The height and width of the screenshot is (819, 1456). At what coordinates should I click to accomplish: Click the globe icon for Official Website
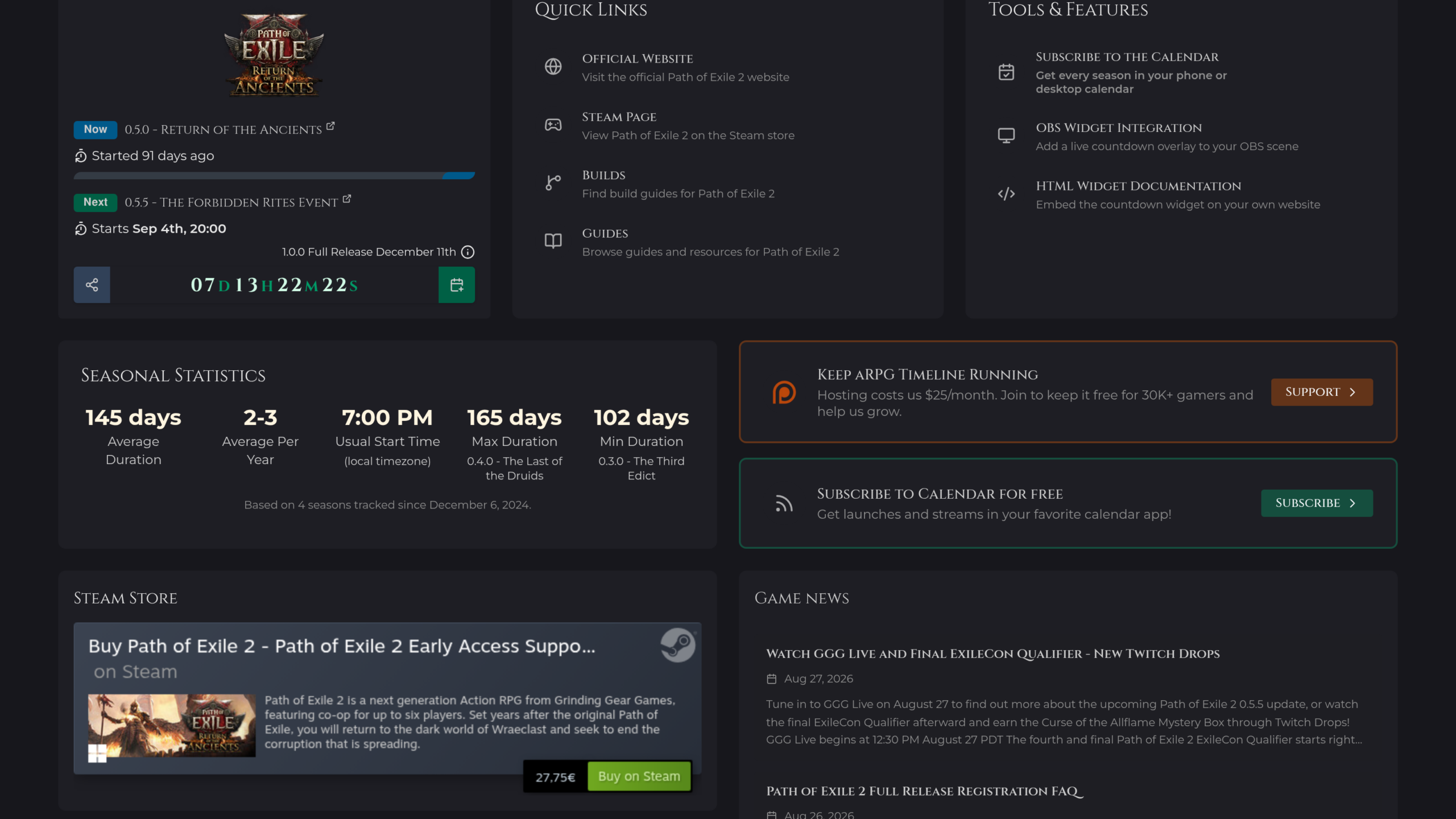[x=553, y=67]
